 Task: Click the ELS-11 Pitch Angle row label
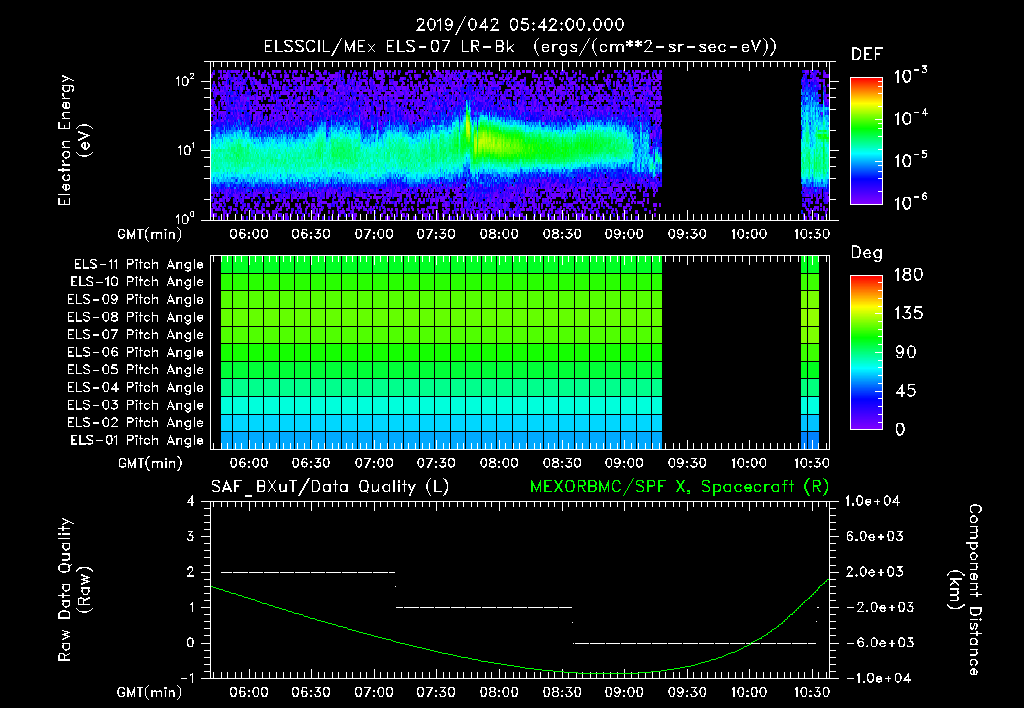click(138, 265)
